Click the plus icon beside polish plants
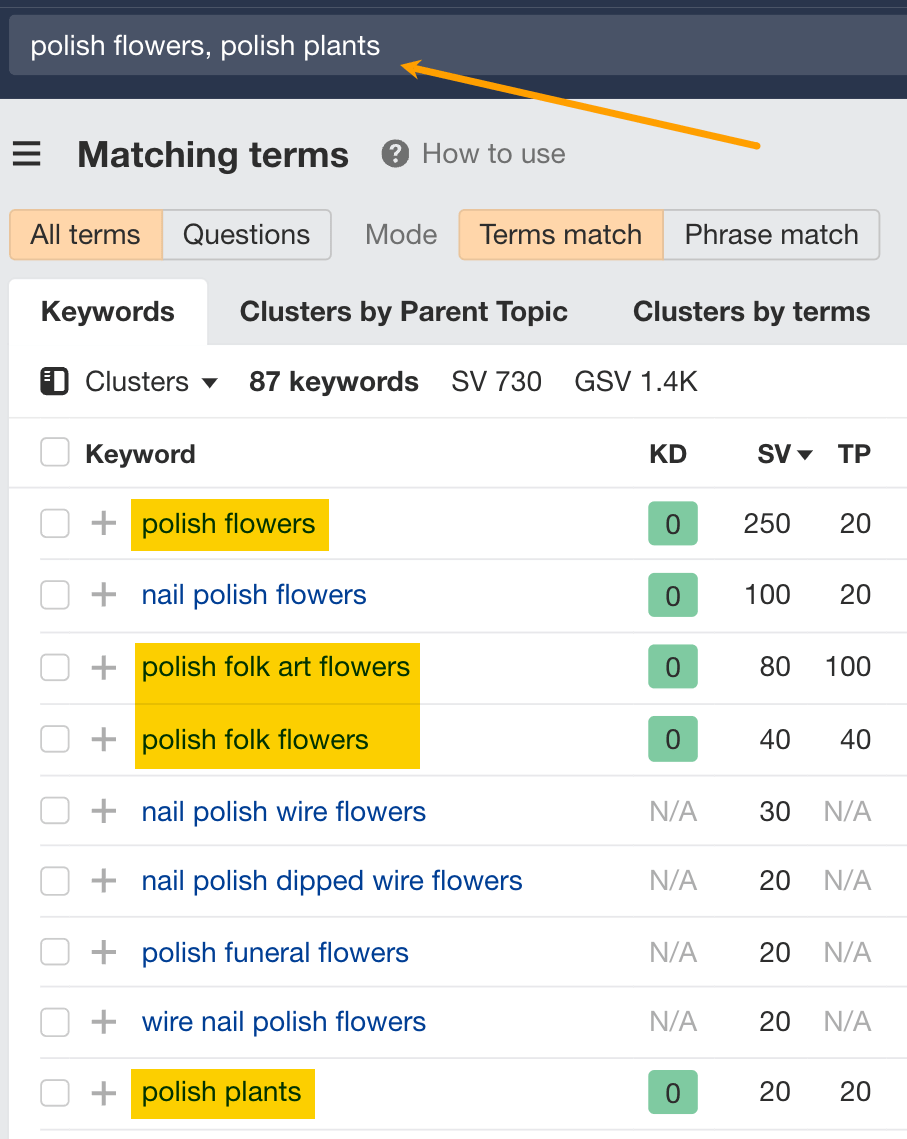Screen dimensions: 907x1139 pyautogui.click(x=103, y=1092)
